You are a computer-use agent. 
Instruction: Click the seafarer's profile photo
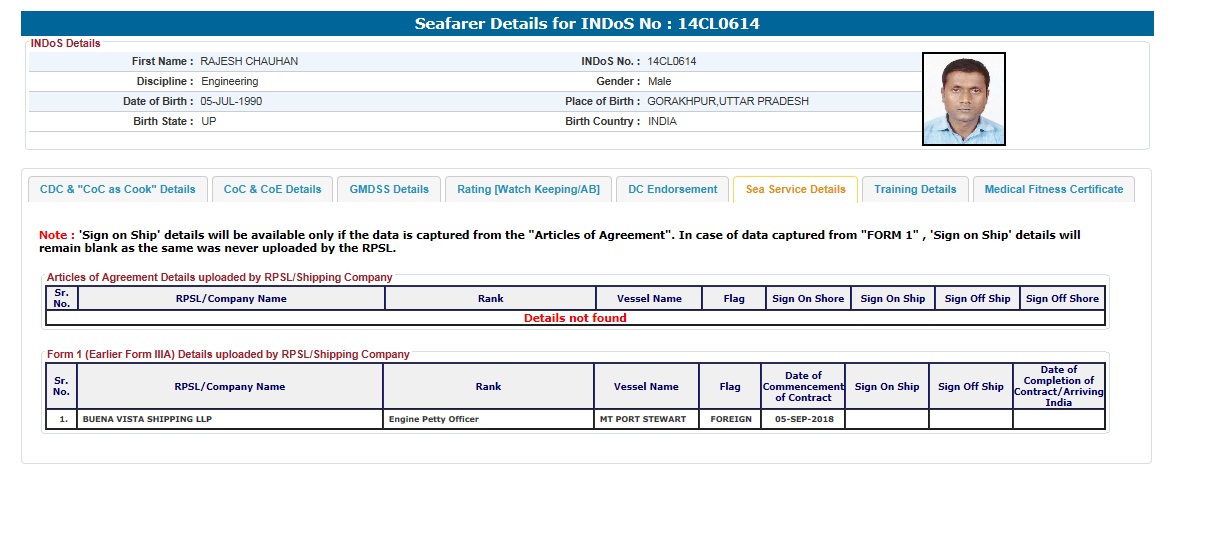coord(963,99)
